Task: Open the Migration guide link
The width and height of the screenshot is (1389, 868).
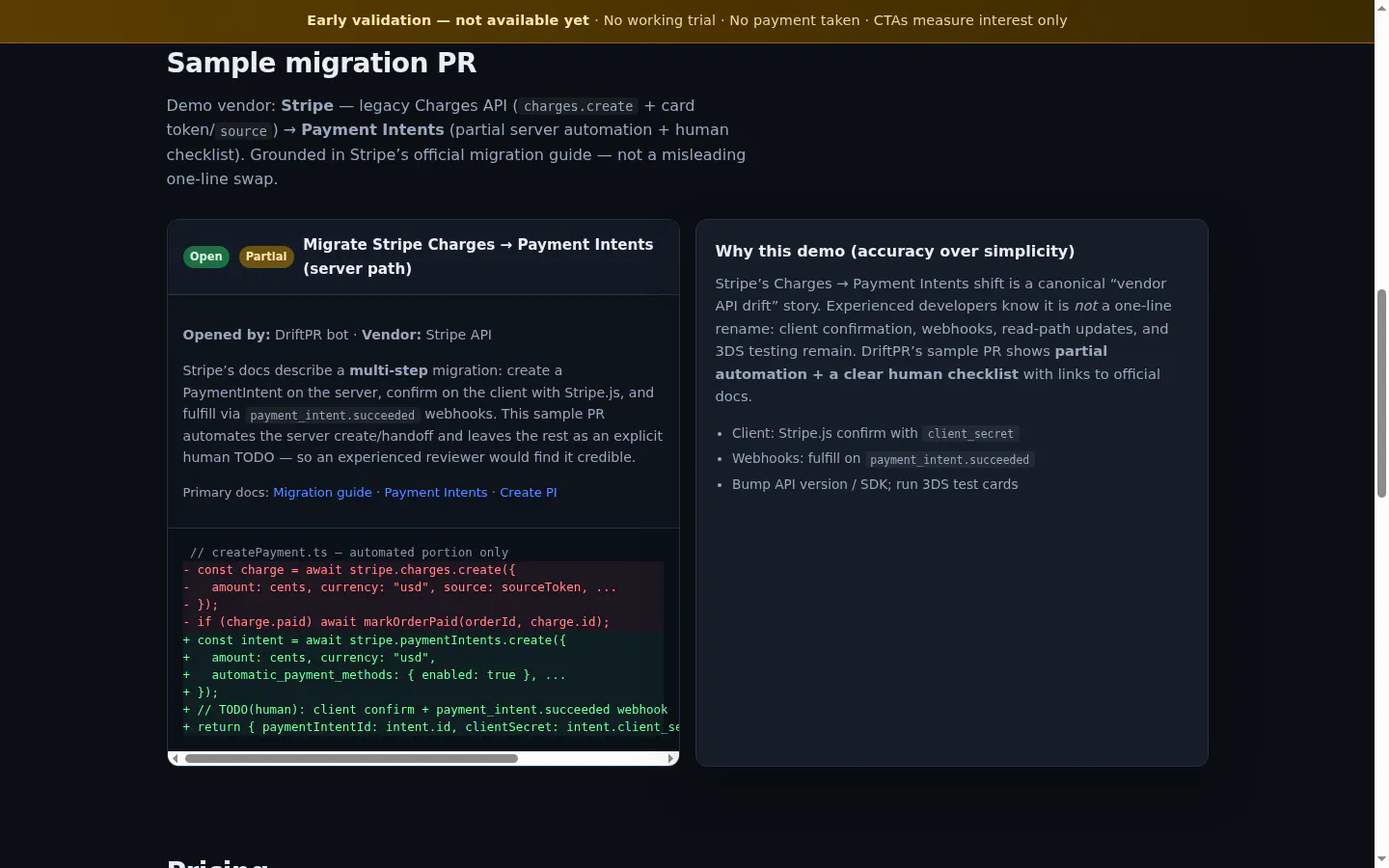Action: tap(322, 493)
